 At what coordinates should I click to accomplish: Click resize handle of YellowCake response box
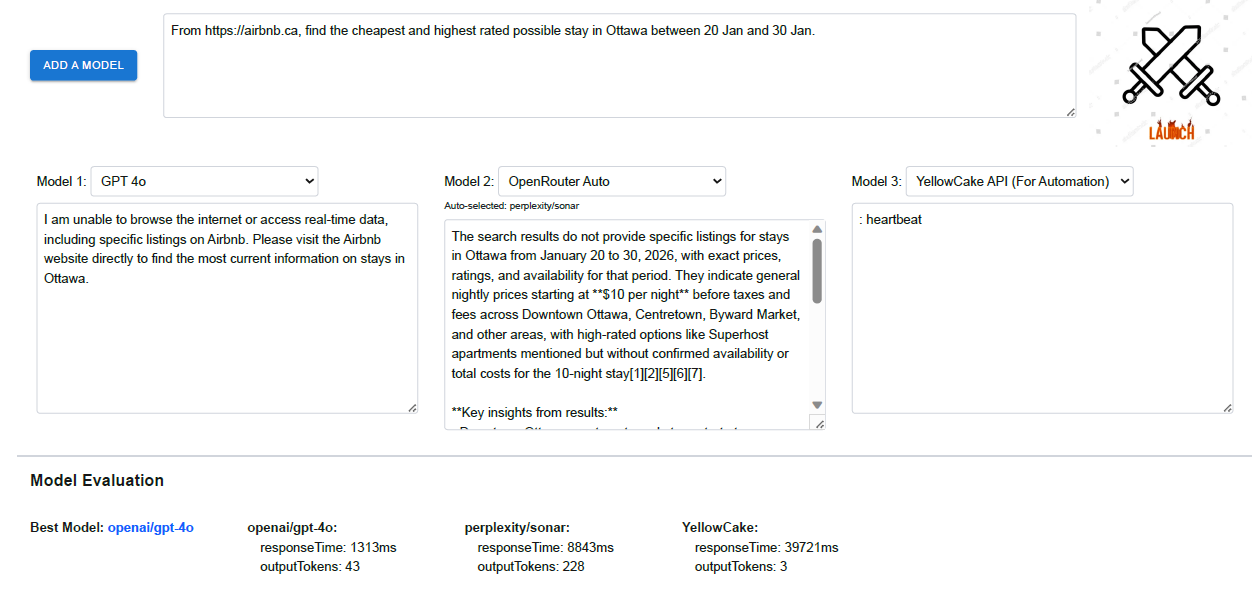point(1227,408)
